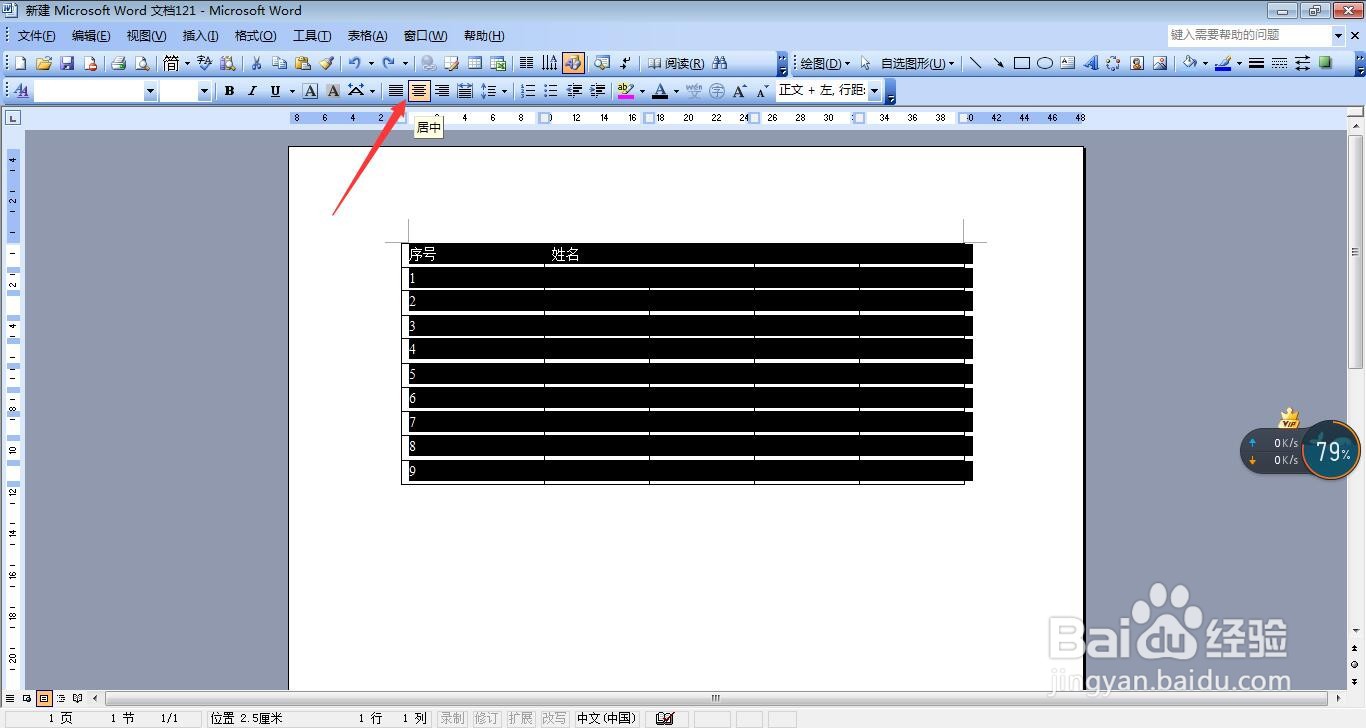This screenshot has height=728, width=1366.
Task: Open the undo history dropdown arrow
Action: click(x=371, y=63)
